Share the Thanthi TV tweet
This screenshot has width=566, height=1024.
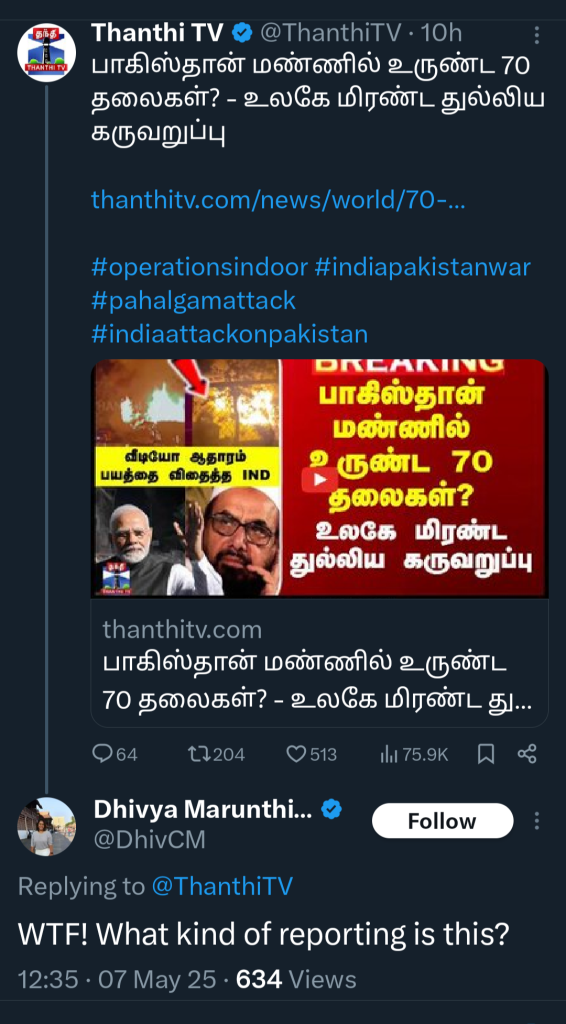[x=527, y=755]
